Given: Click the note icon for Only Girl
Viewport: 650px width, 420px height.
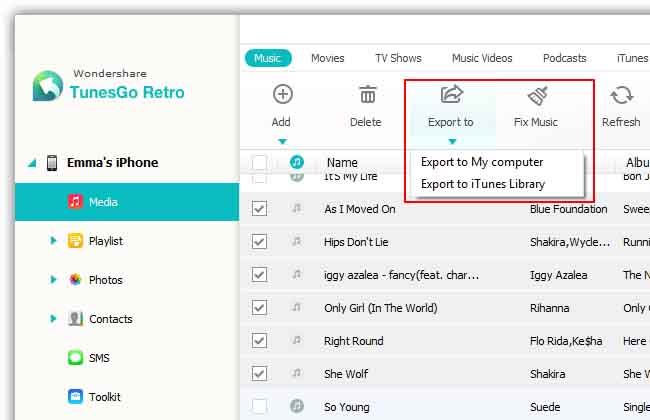Looking at the screenshot, I should (296, 307).
